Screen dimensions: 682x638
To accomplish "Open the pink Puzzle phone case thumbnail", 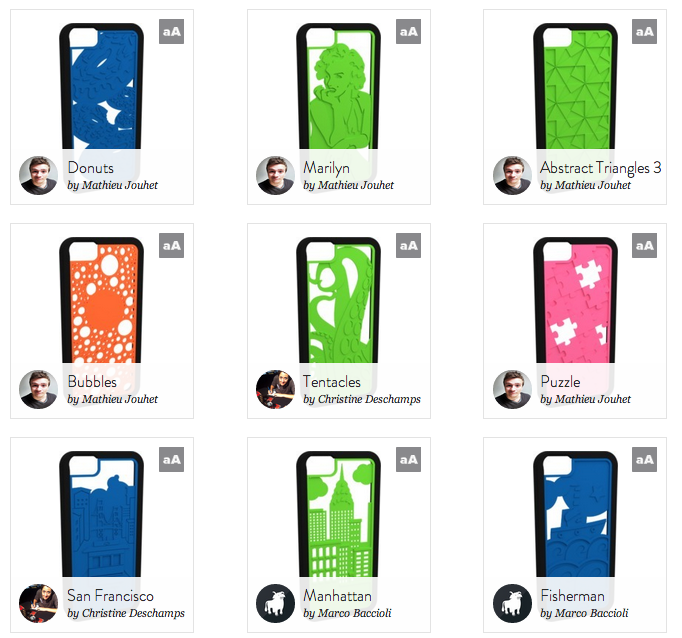I will tap(575, 300).
